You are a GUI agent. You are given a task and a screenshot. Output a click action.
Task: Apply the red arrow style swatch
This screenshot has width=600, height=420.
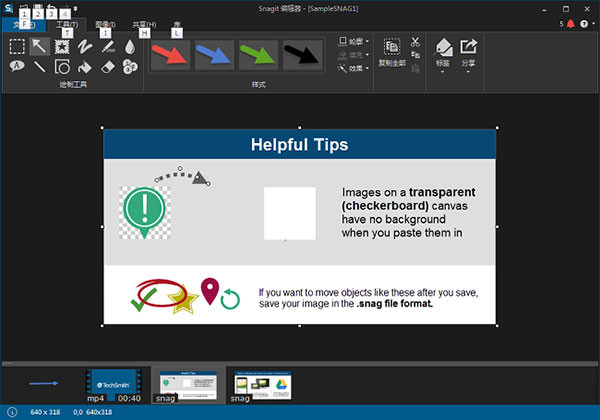(170, 55)
